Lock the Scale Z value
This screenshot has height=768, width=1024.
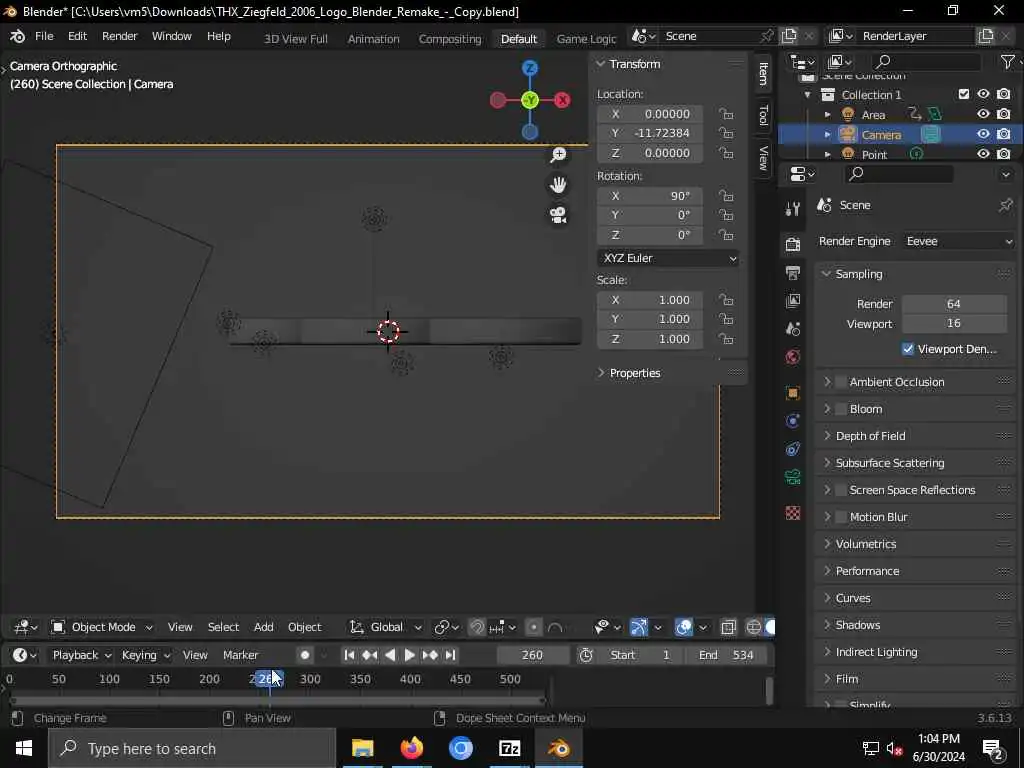[x=726, y=338]
